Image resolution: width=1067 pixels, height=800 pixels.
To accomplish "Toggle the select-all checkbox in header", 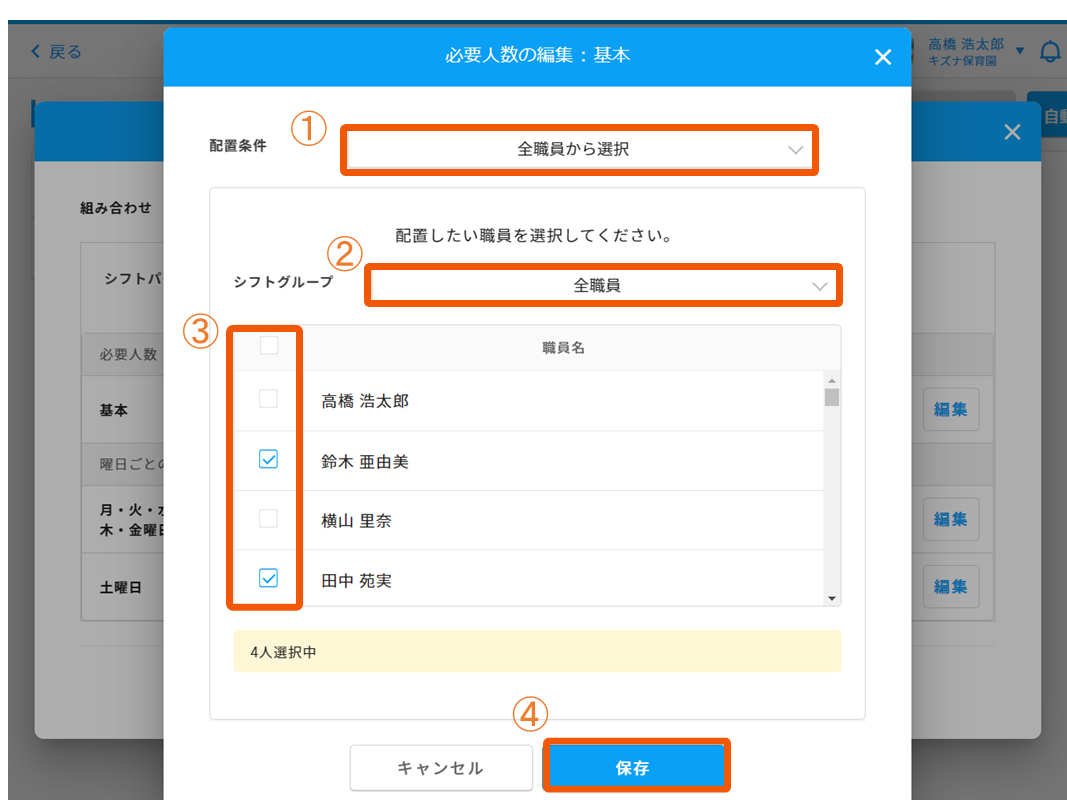I will click(x=268, y=346).
